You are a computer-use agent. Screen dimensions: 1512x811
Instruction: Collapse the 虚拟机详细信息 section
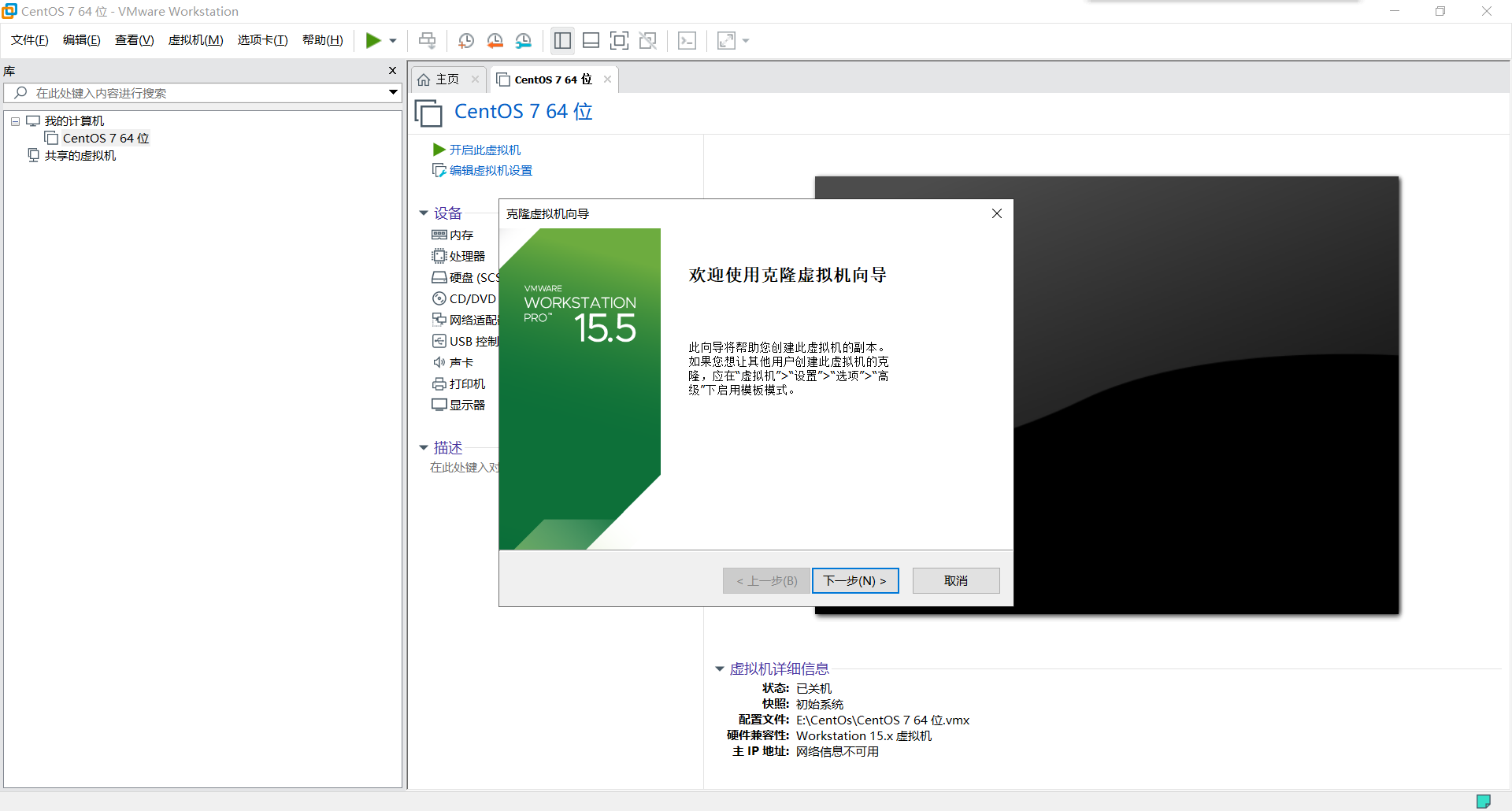tap(719, 669)
